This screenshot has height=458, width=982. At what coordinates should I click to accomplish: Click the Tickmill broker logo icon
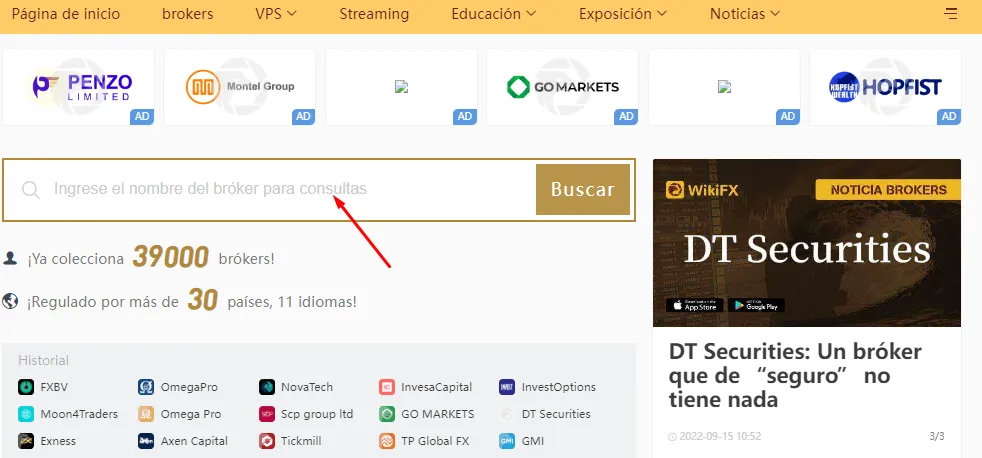pyautogui.click(x=267, y=441)
